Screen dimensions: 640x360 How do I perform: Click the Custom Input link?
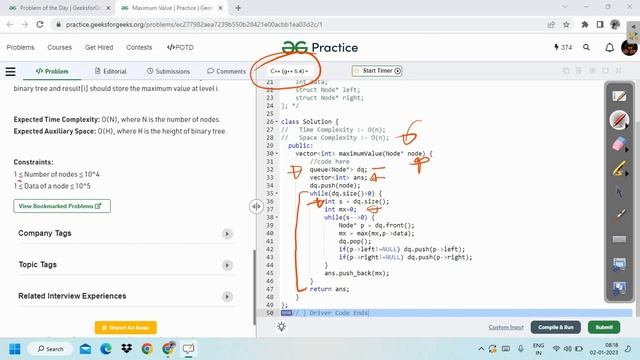coord(506,327)
